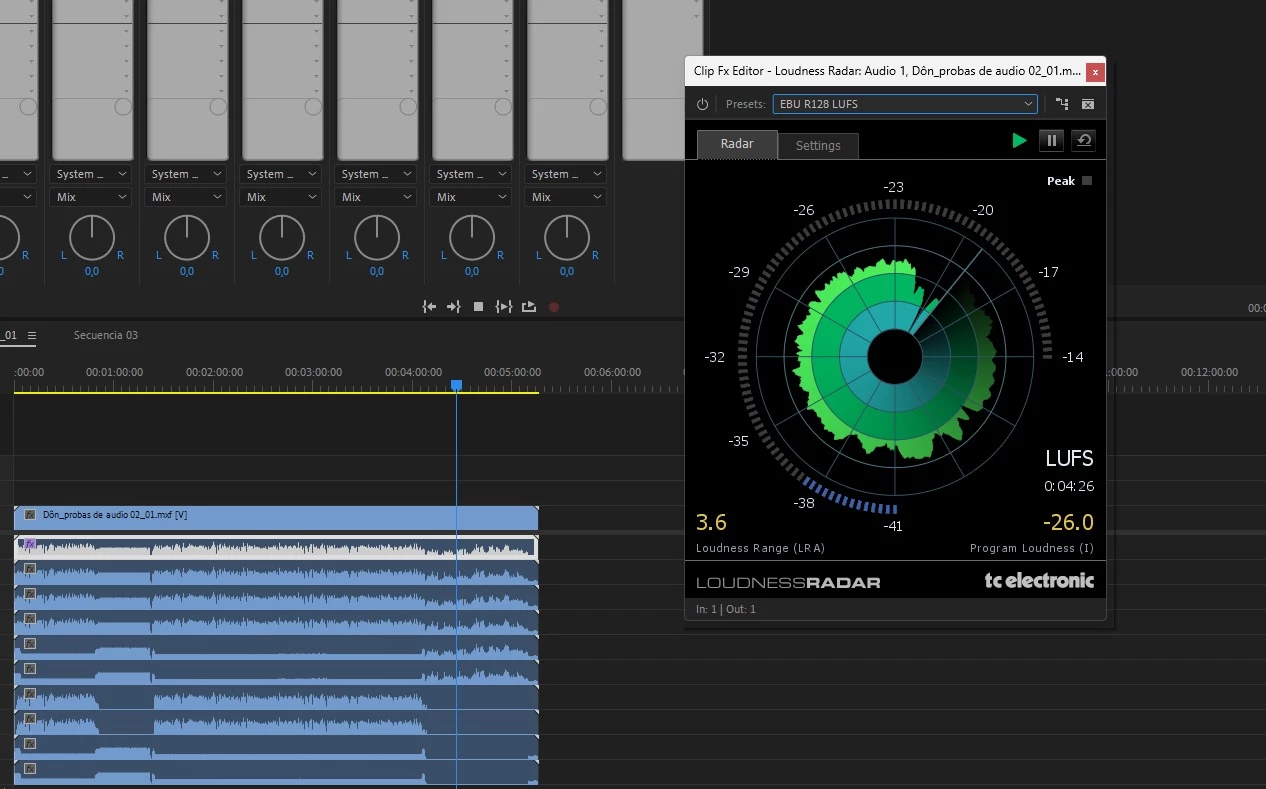
Task: Click the 00:01:00:00 mark on the time ruler
Action: coord(114,372)
